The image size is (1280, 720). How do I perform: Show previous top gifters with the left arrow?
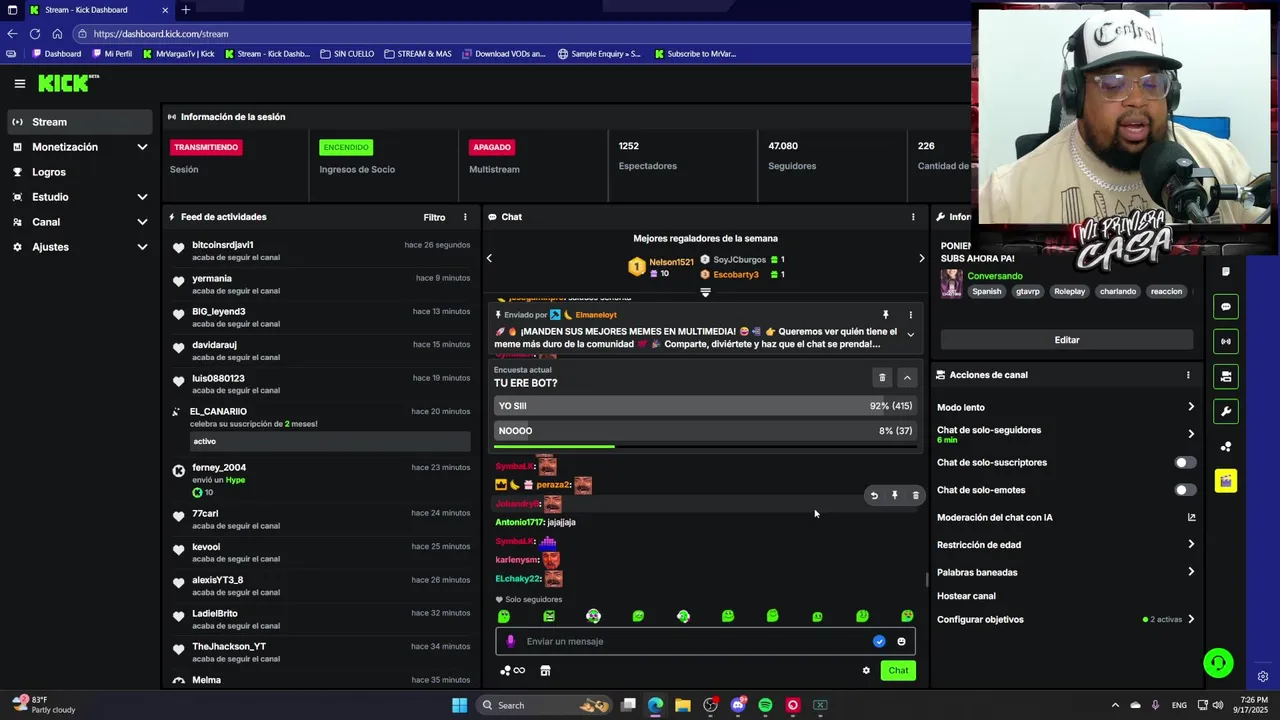tap(489, 258)
